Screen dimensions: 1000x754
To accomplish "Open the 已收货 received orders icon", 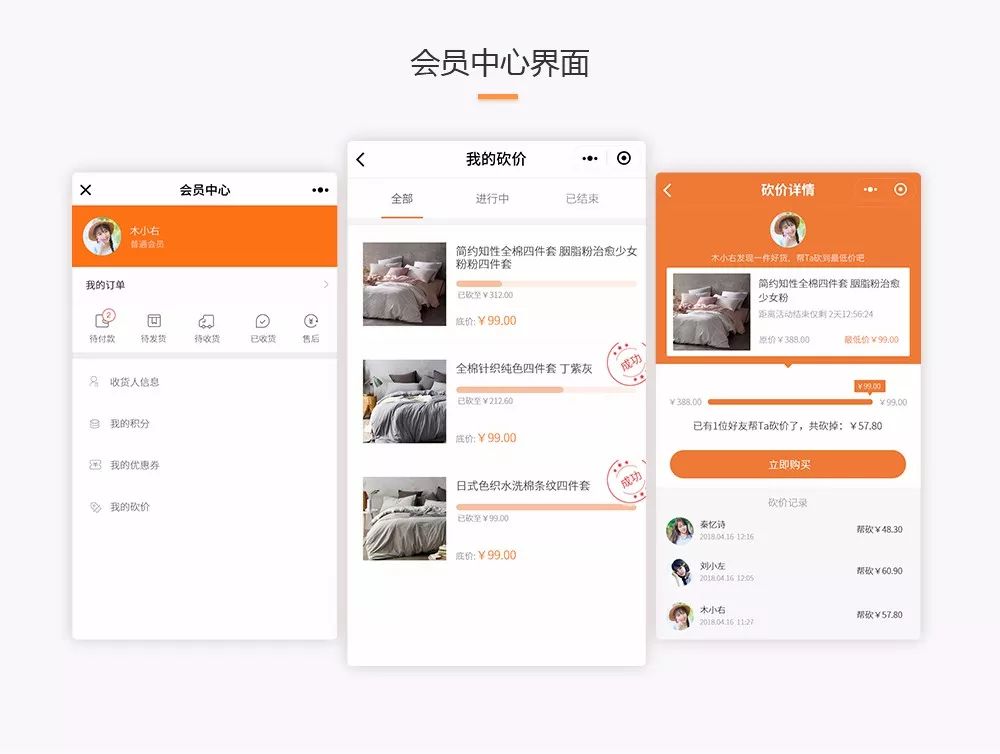I will 262,322.
